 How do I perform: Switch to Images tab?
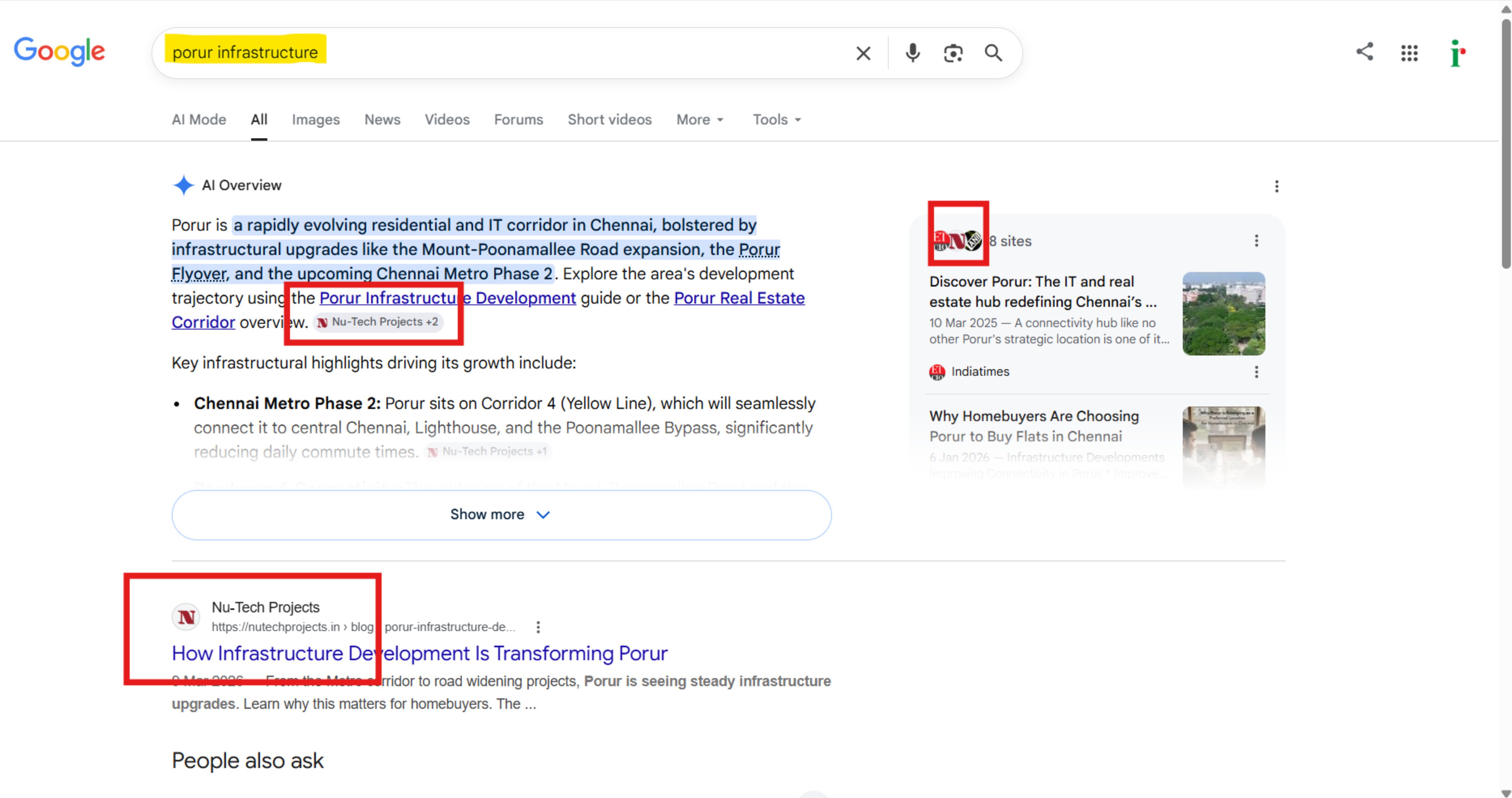tap(316, 120)
